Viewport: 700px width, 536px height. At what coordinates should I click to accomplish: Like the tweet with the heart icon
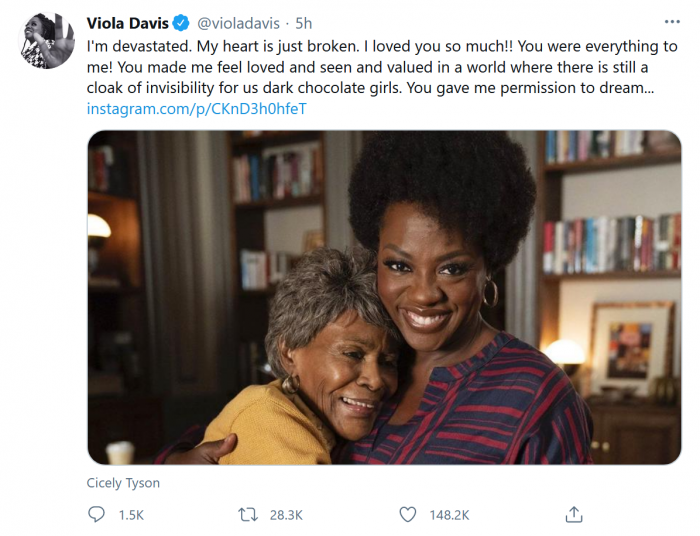coord(407,514)
